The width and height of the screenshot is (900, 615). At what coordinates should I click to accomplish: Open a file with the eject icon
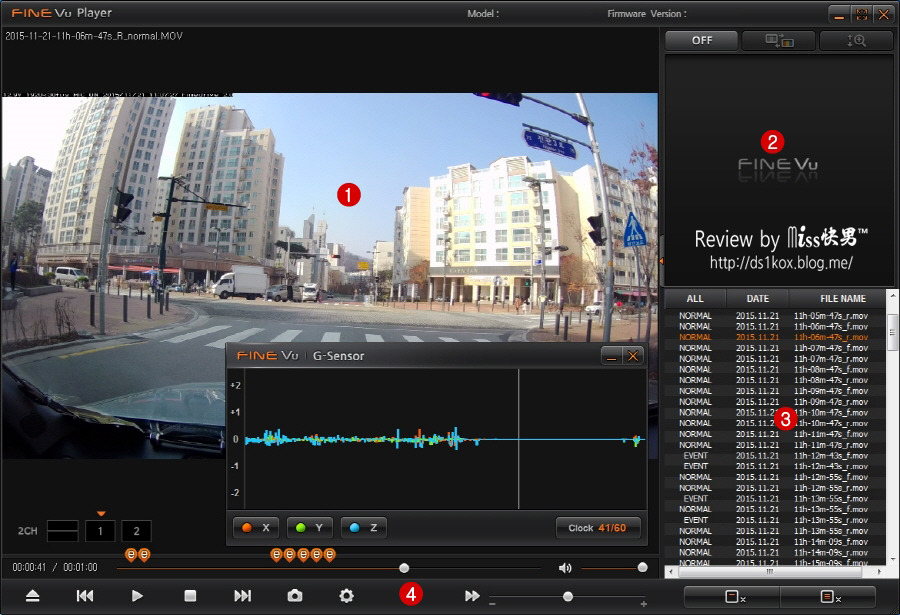(33, 596)
